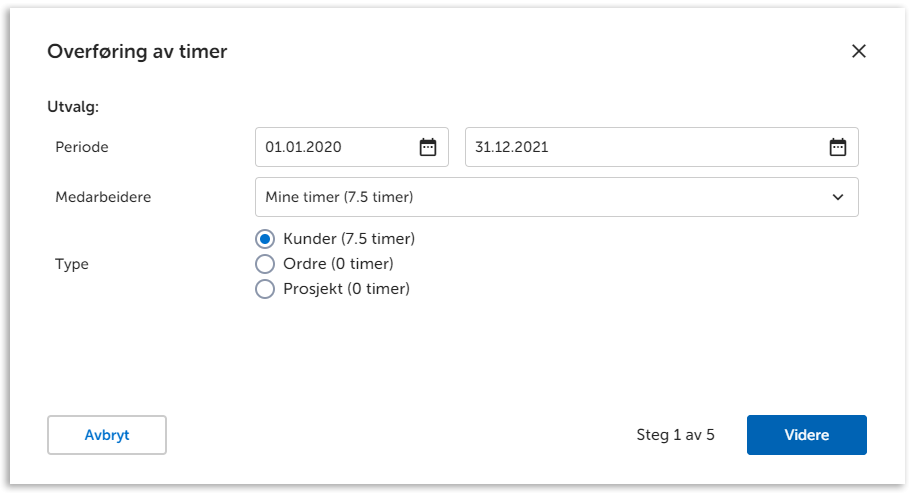
Task: Click the Medarbeidere field label
Action: pos(103,197)
